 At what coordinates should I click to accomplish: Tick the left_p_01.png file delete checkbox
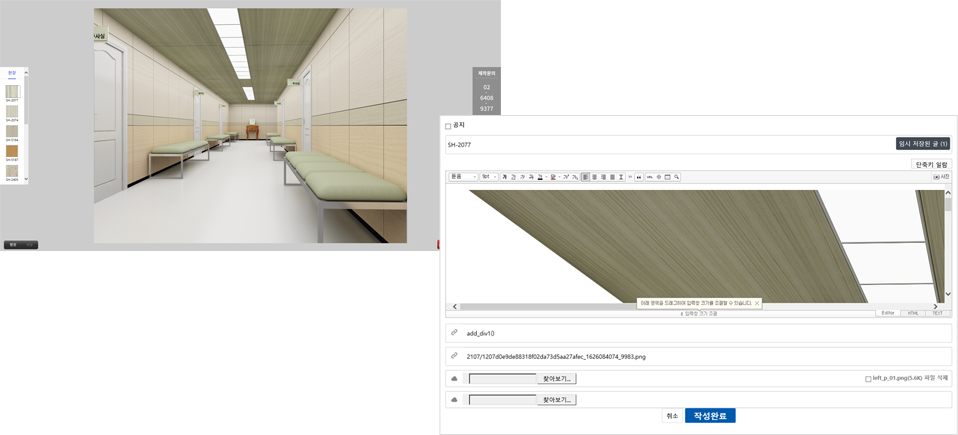click(868, 379)
